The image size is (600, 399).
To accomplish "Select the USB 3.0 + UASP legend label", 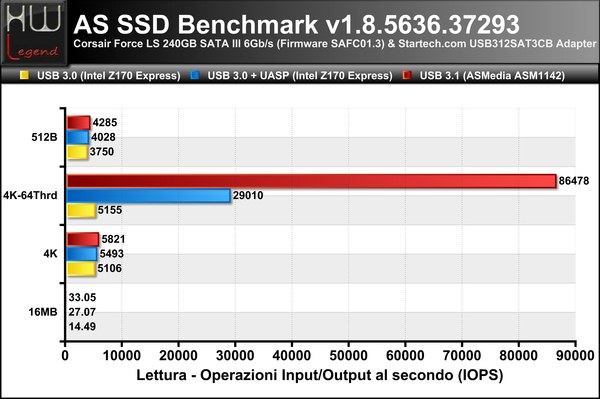I will coord(300,76).
